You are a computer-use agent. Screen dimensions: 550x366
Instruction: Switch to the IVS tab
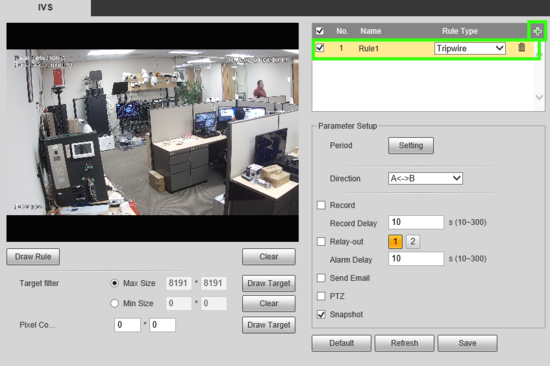(x=45, y=7)
